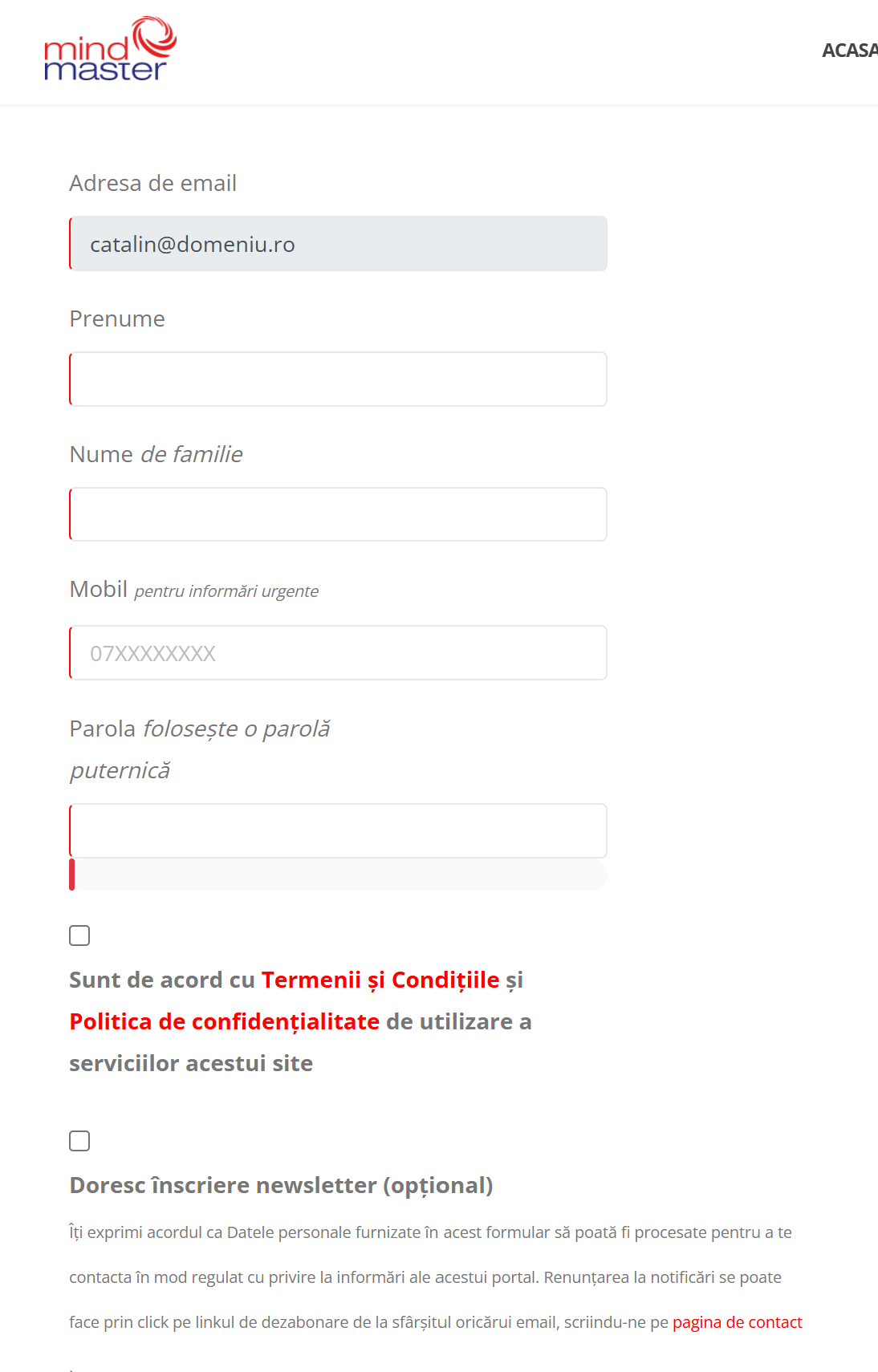Click the Nume de familie label

tap(156, 455)
